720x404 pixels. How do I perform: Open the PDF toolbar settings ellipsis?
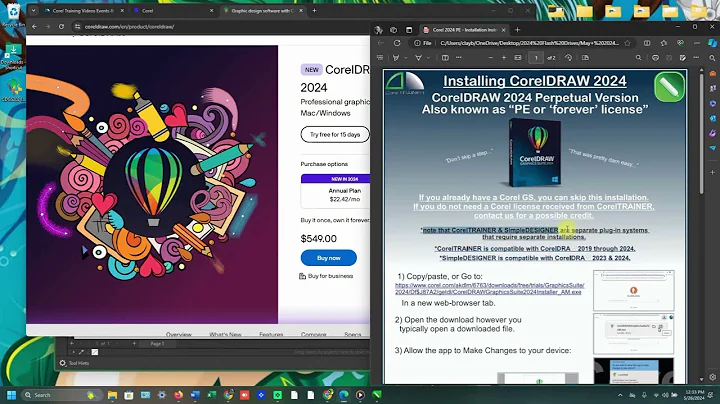click(x=697, y=58)
